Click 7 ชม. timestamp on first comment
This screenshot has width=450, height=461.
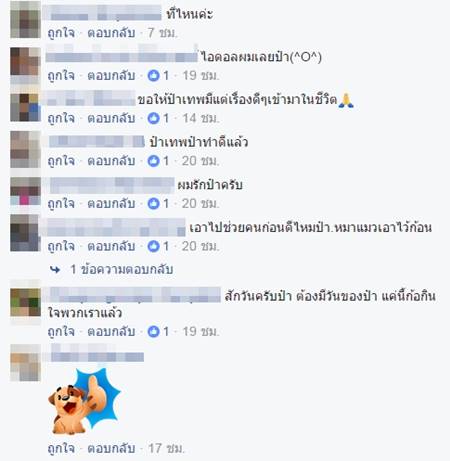pyautogui.click(x=163, y=33)
